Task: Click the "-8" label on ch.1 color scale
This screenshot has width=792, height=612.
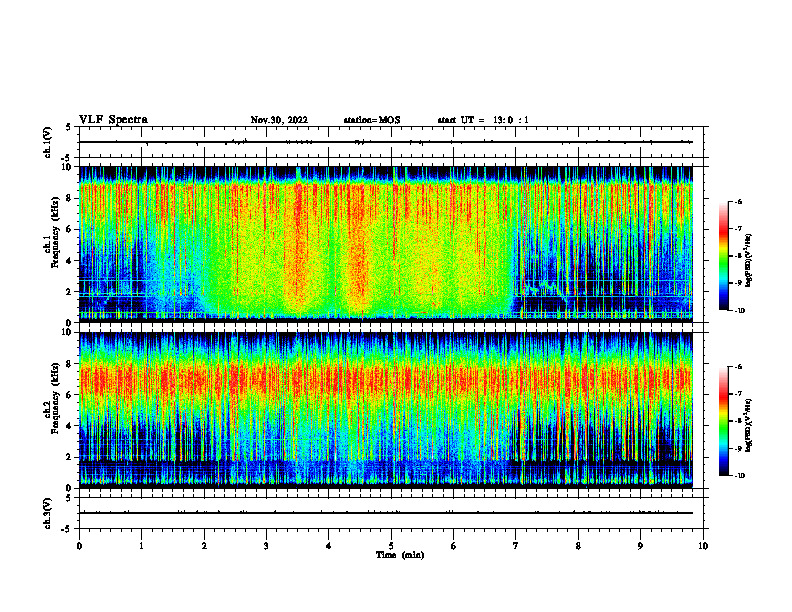Action: (x=738, y=256)
